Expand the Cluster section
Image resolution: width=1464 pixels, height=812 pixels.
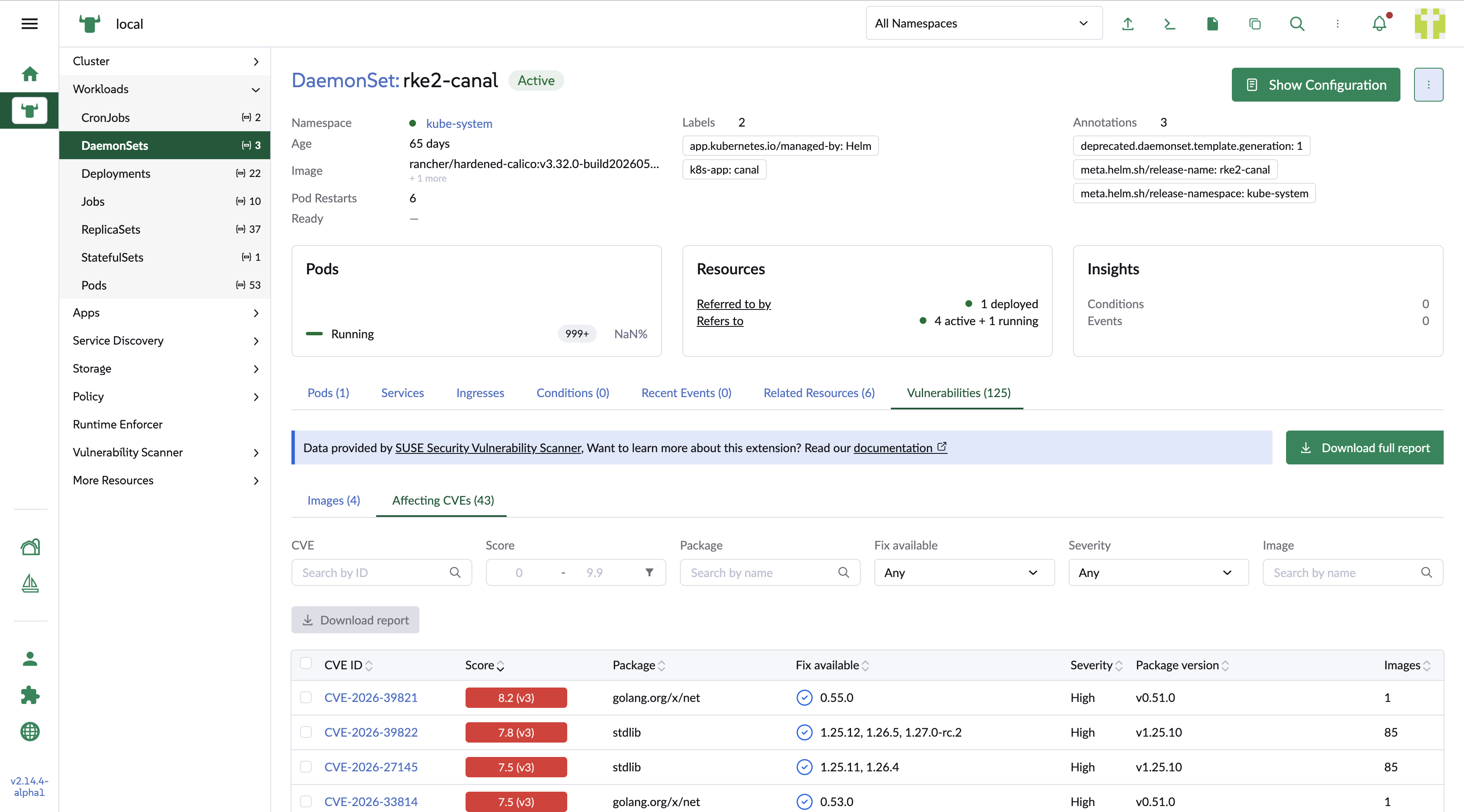click(165, 61)
